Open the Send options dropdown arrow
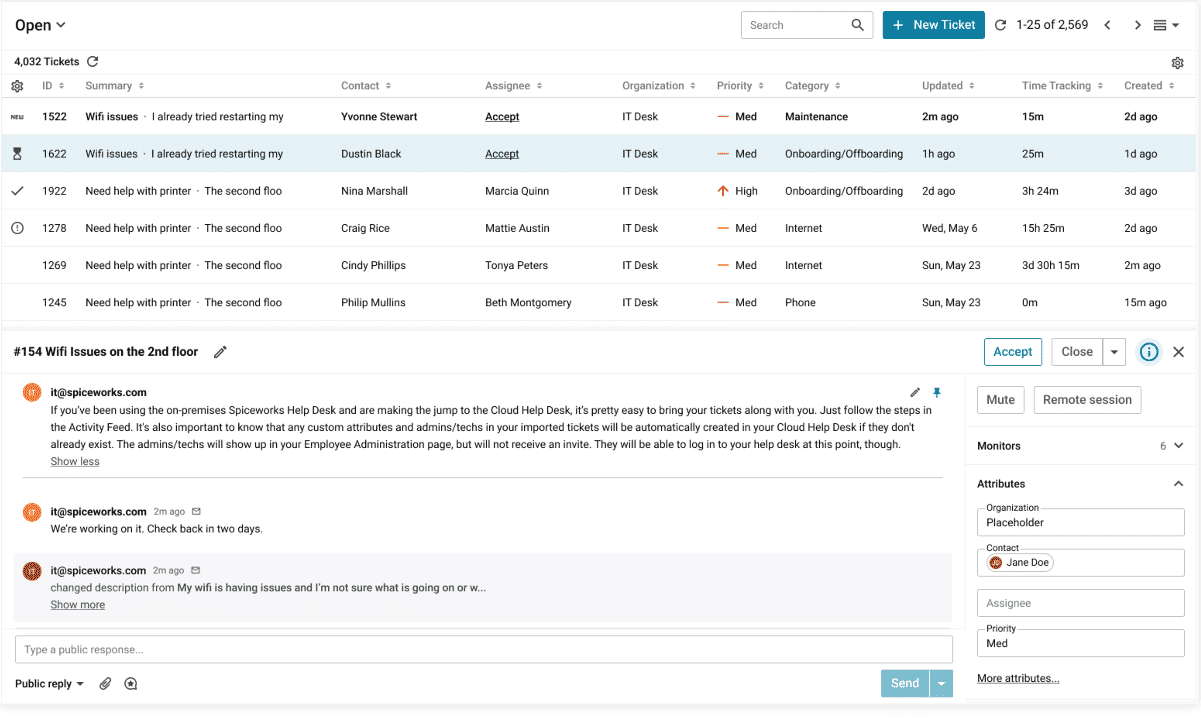Image resolution: width=1201 pixels, height=722 pixels. [941, 683]
